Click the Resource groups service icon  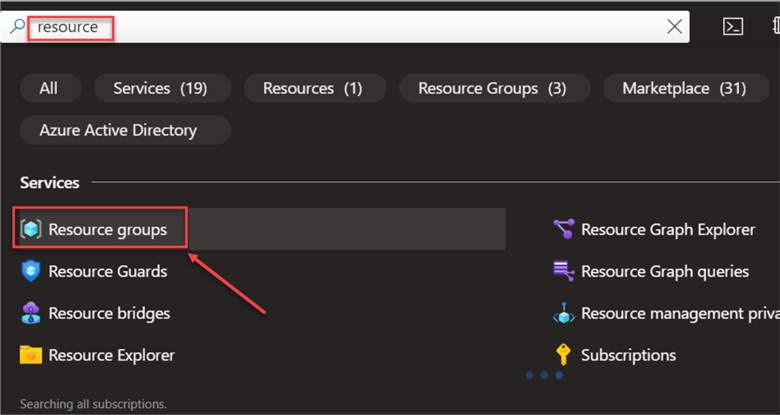pyautogui.click(x=31, y=230)
